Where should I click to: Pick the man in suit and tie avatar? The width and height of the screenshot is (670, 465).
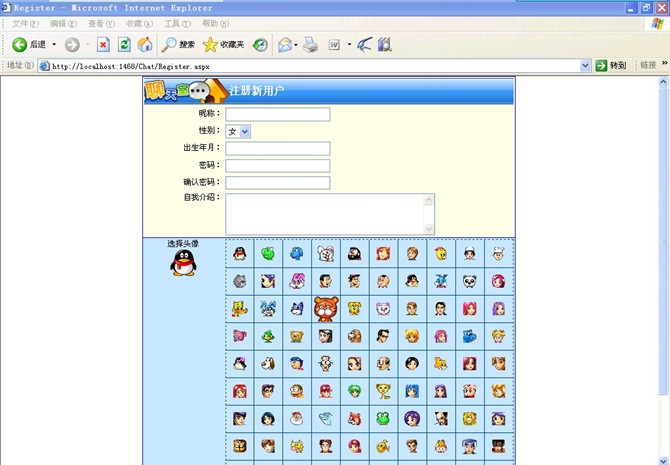click(441, 309)
